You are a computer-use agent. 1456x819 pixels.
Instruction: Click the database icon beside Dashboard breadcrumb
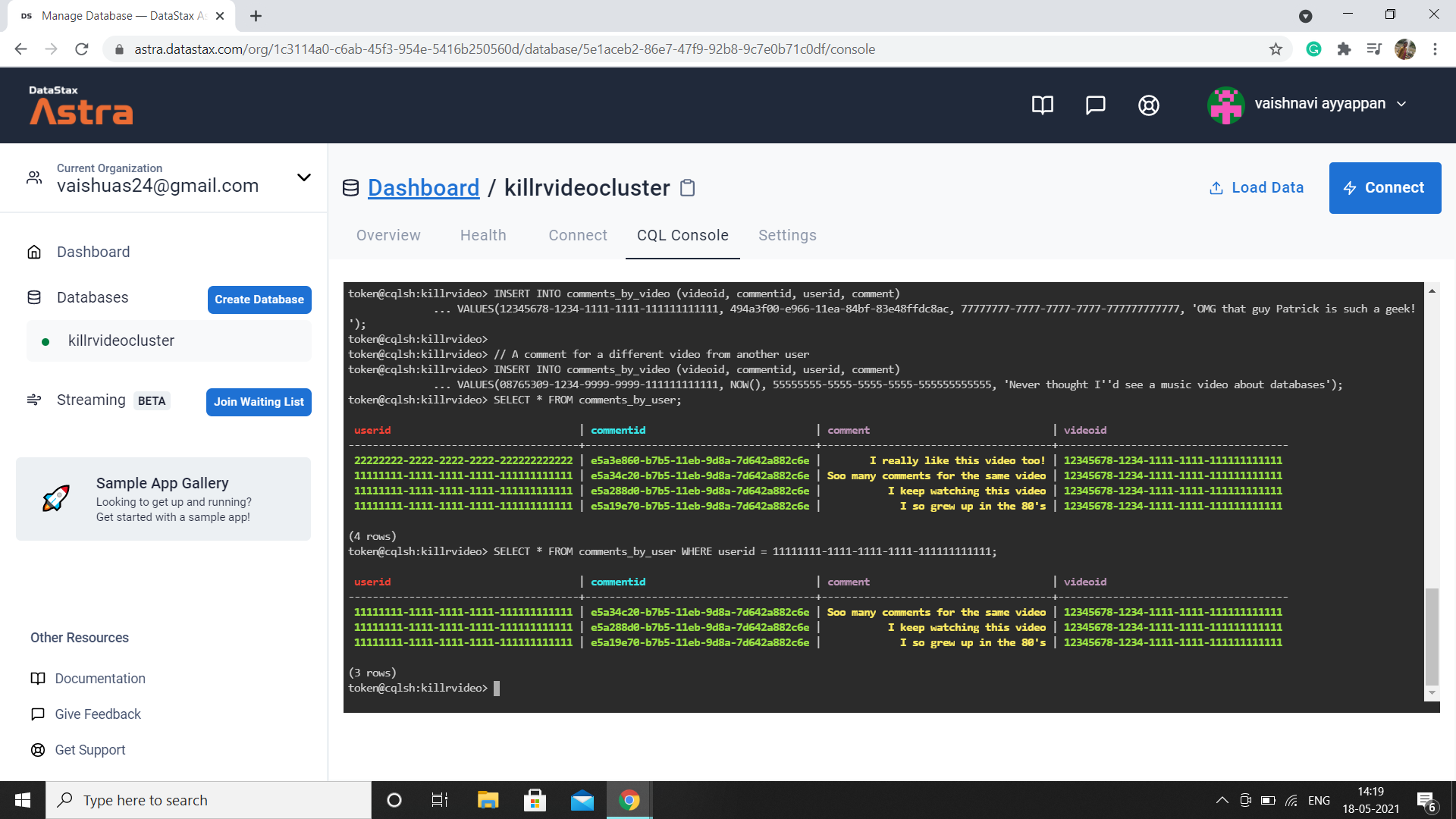350,187
